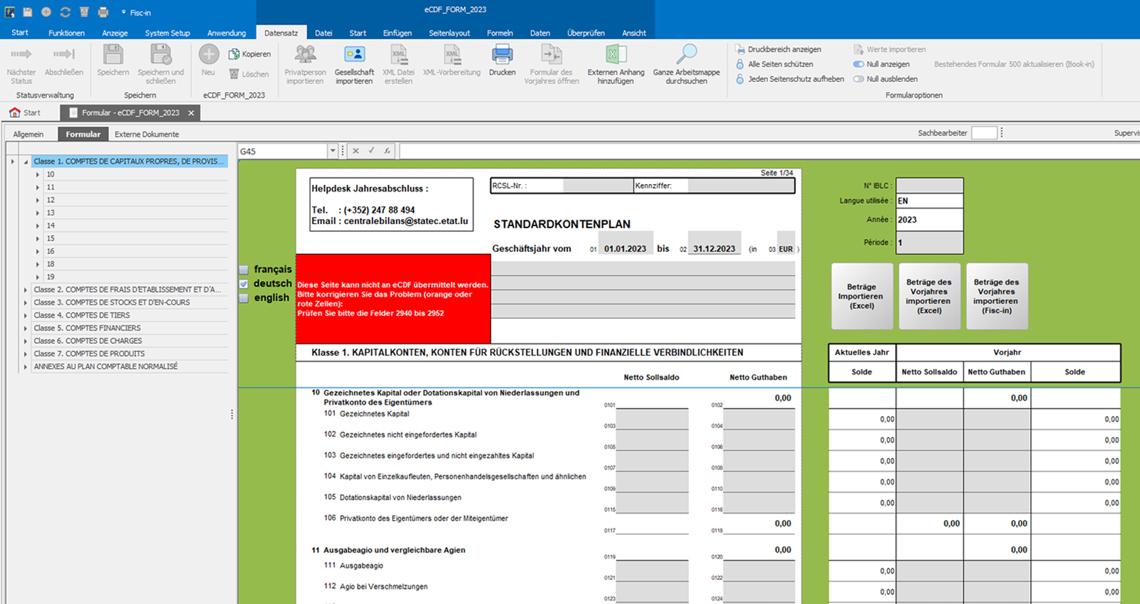Click Beträge Importieren (Excel) button
This screenshot has height=604, width=1140.
[x=861, y=297]
